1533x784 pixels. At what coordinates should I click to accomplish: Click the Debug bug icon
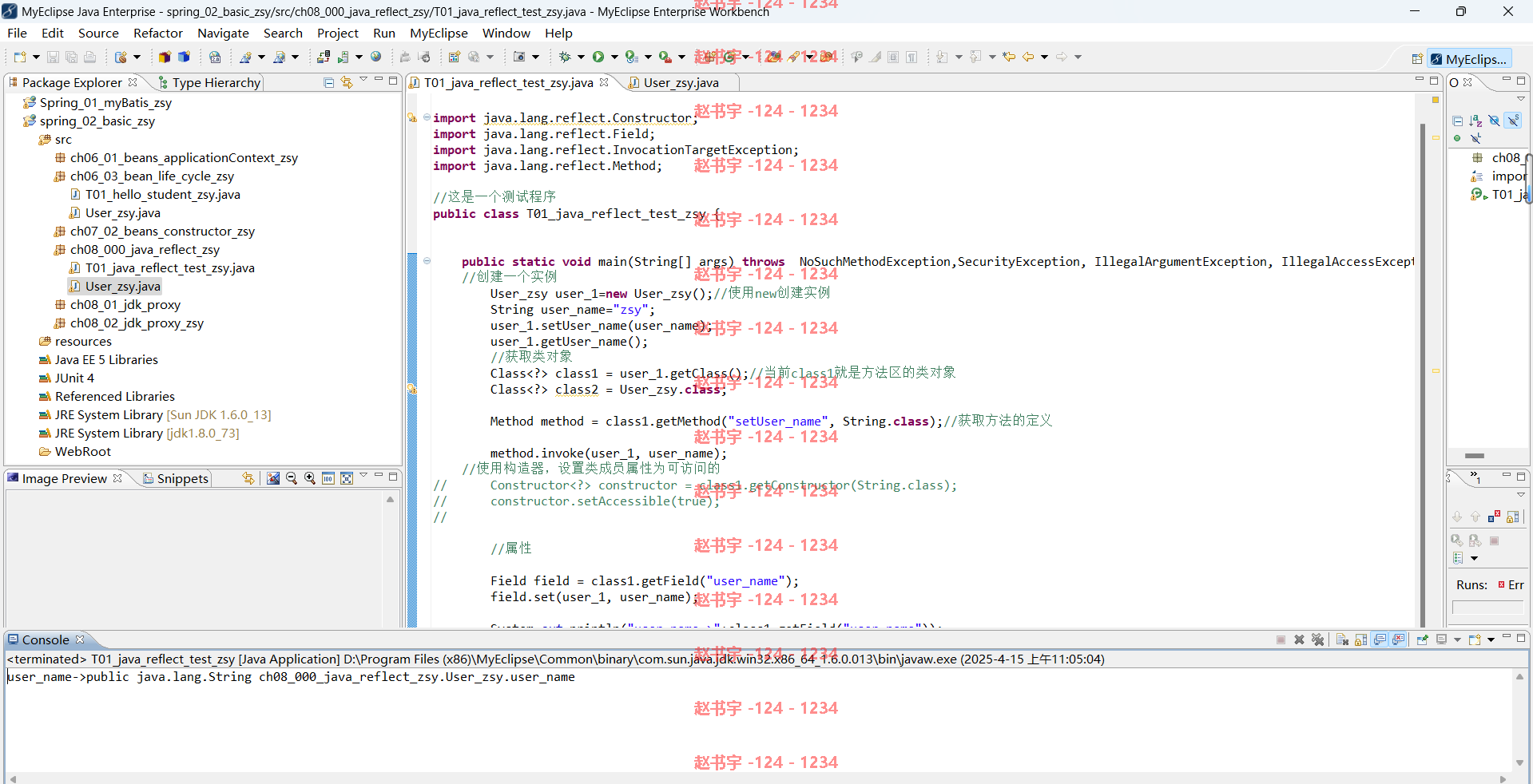pos(565,57)
